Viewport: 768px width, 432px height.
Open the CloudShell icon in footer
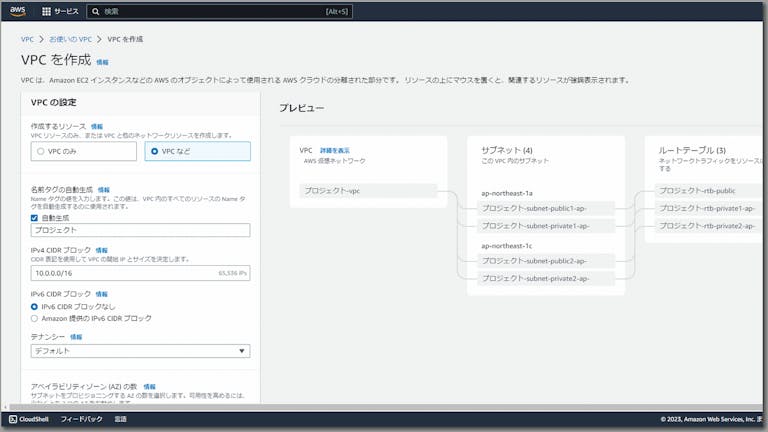coord(13,419)
